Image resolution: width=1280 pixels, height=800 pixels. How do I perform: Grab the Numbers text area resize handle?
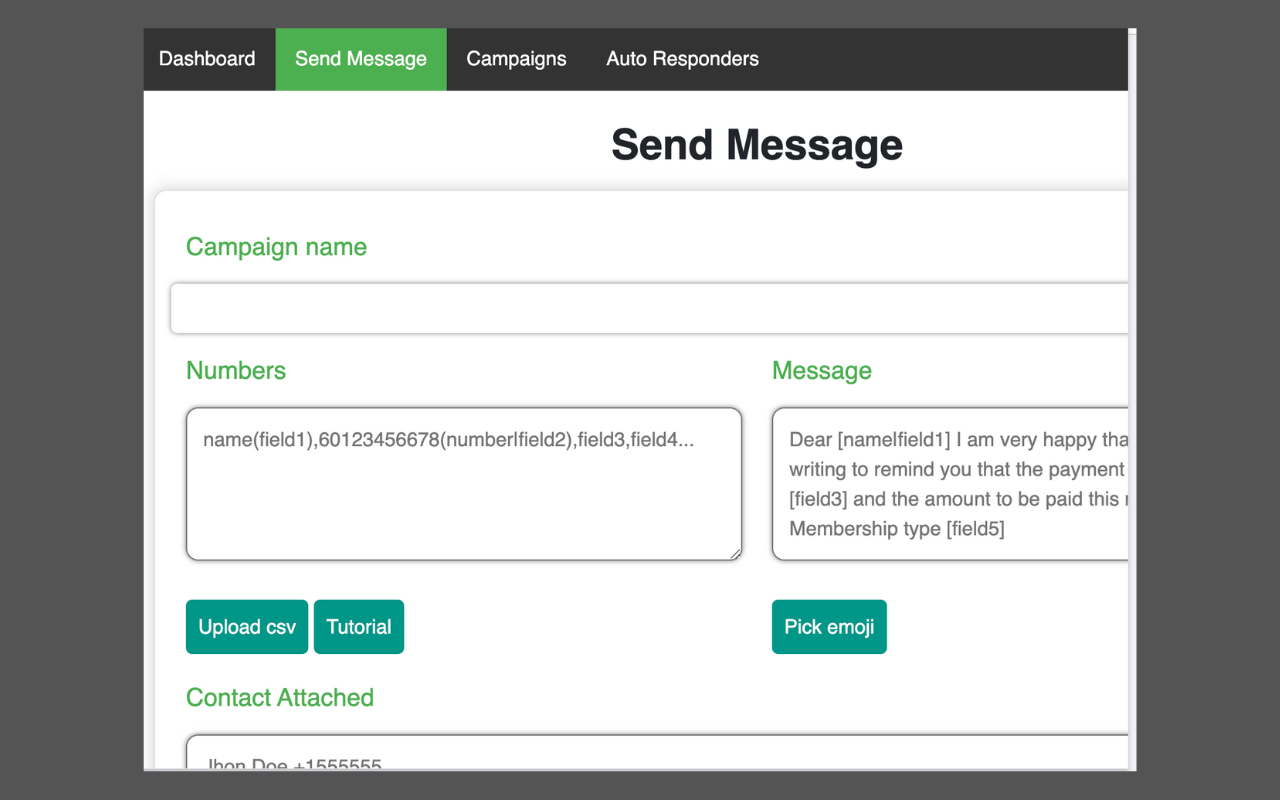pos(735,554)
